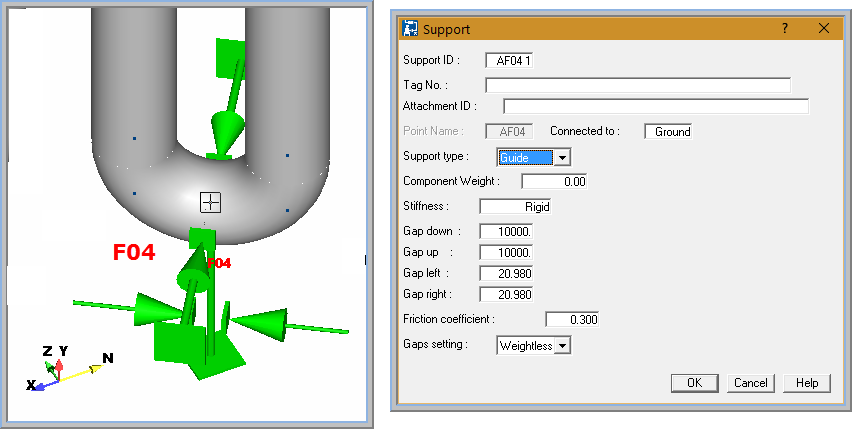The height and width of the screenshot is (429, 853).
Task: Close the Support dialog with X
Action: (x=824, y=28)
